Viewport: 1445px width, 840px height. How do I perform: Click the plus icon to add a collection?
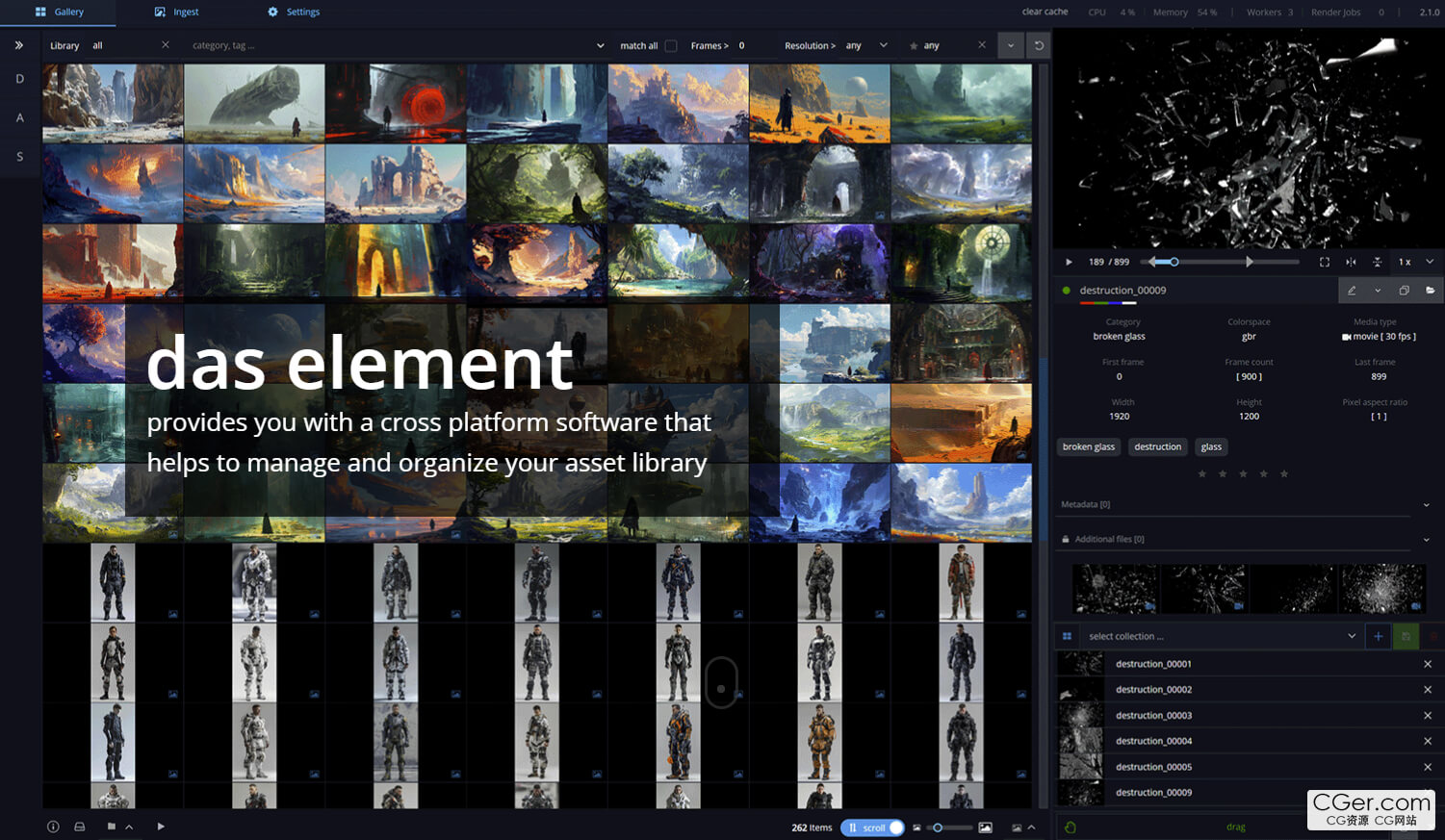coord(1379,636)
